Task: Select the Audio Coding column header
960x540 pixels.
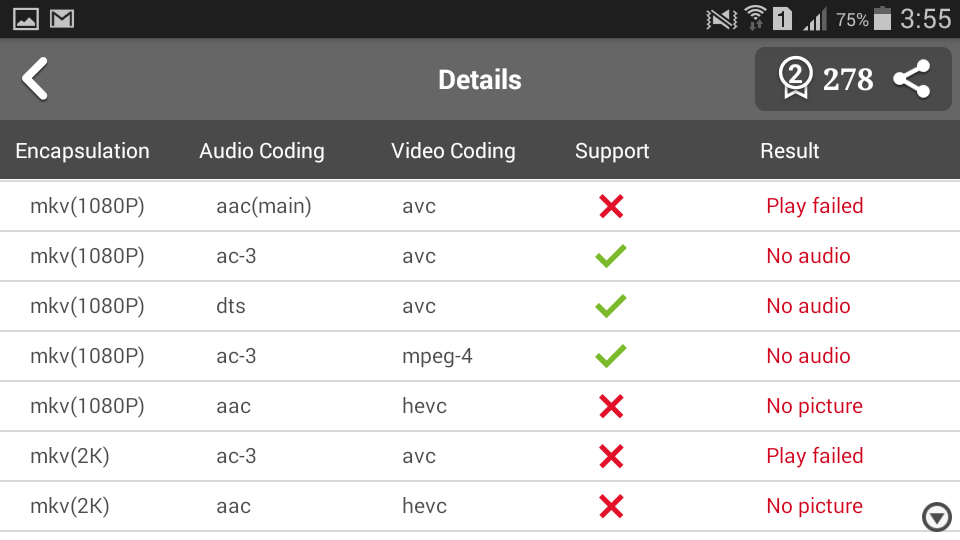Action: tap(262, 151)
